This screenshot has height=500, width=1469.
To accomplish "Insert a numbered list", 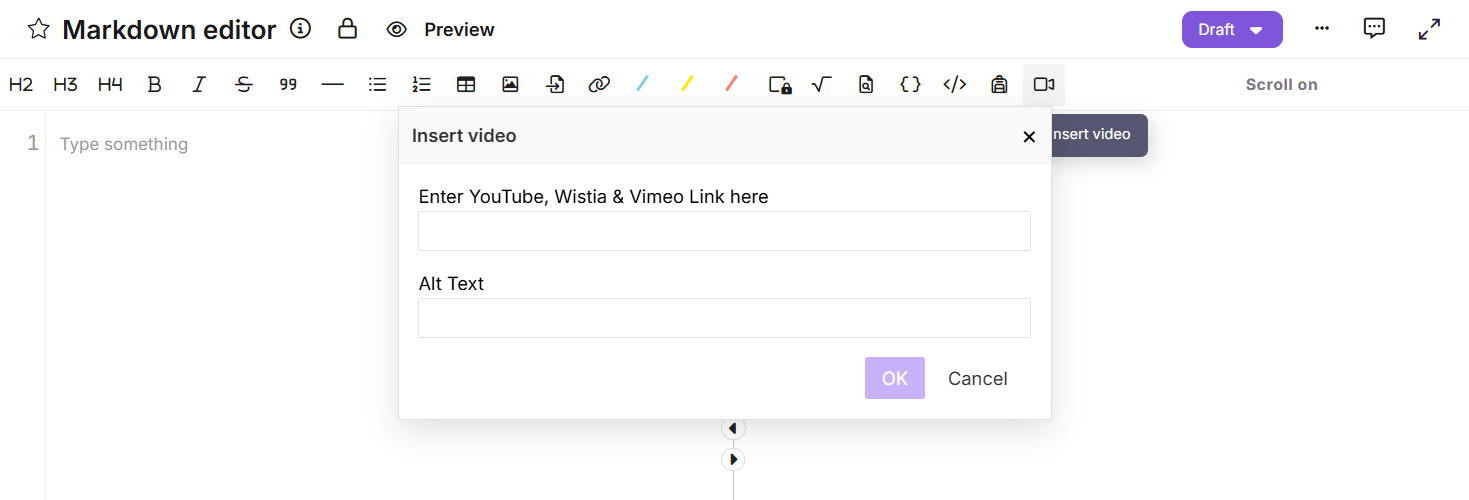I will [422, 85].
